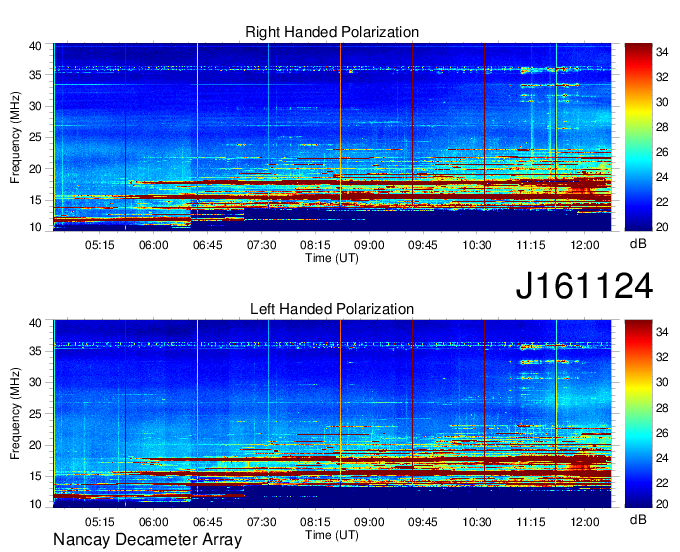Click the 10:30 time label on top plot
This screenshot has height=552, width=680.
(477, 245)
